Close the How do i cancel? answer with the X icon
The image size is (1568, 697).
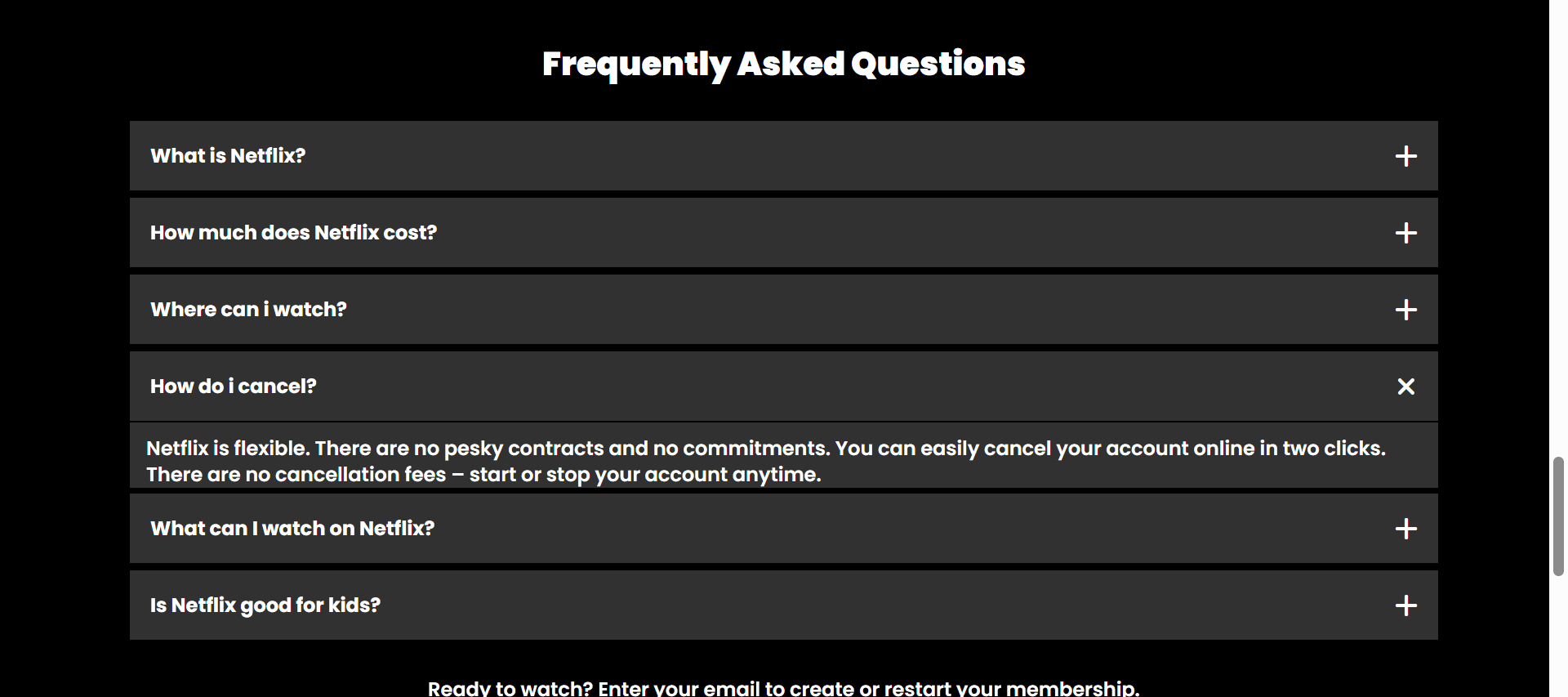(x=1405, y=386)
